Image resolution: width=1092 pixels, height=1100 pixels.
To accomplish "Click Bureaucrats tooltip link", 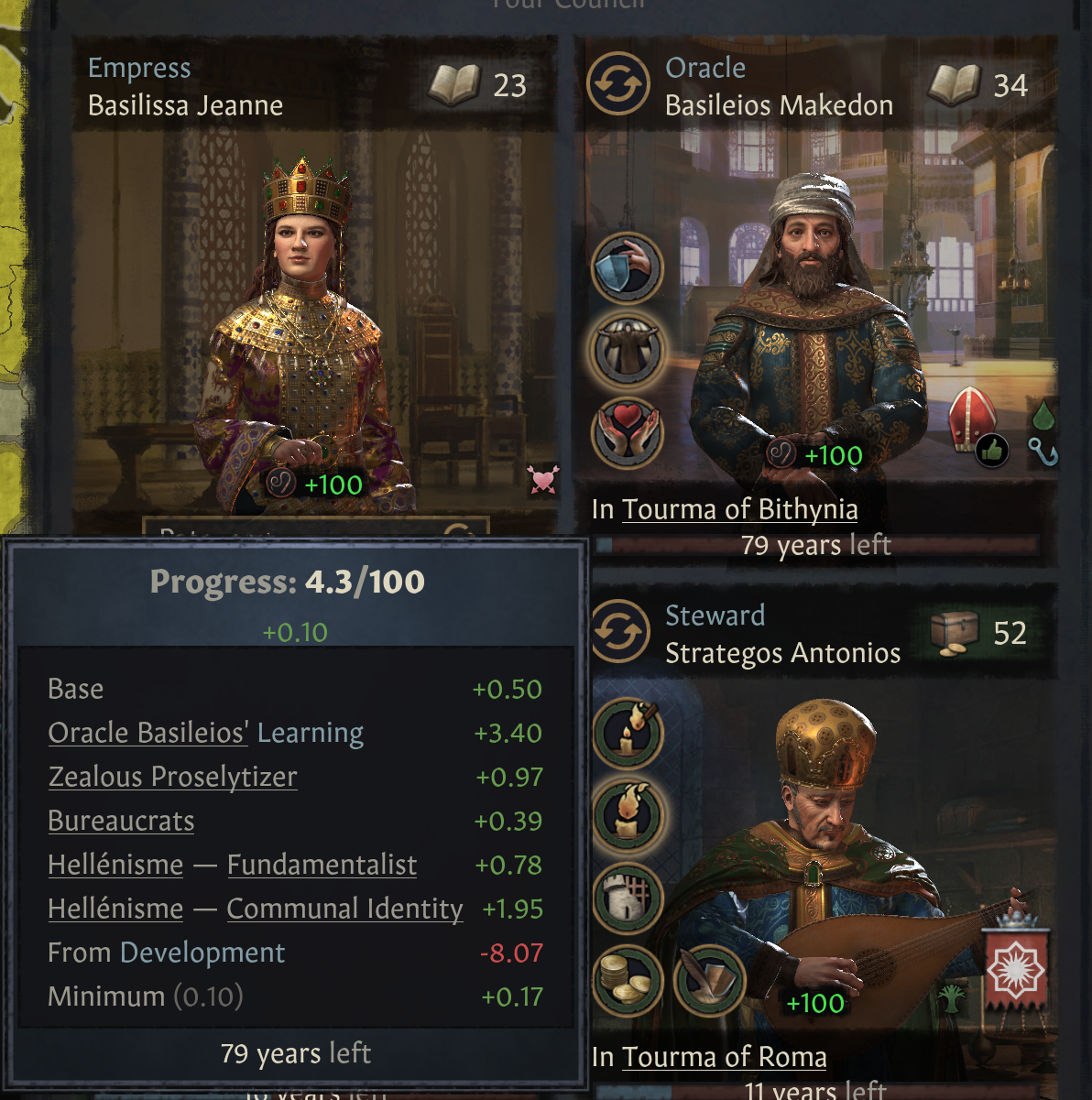I will click(121, 821).
